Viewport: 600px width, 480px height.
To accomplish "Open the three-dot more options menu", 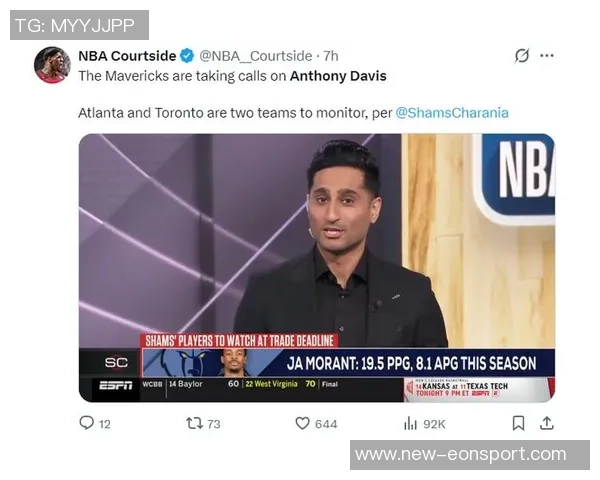I will click(x=547, y=56).
